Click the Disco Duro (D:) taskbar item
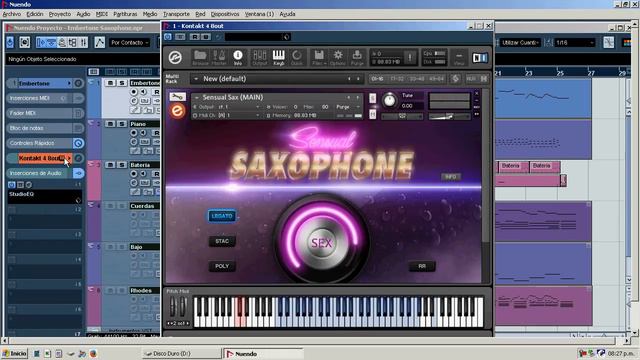This screenshot has height=360, width=640. tap(182, 353)
